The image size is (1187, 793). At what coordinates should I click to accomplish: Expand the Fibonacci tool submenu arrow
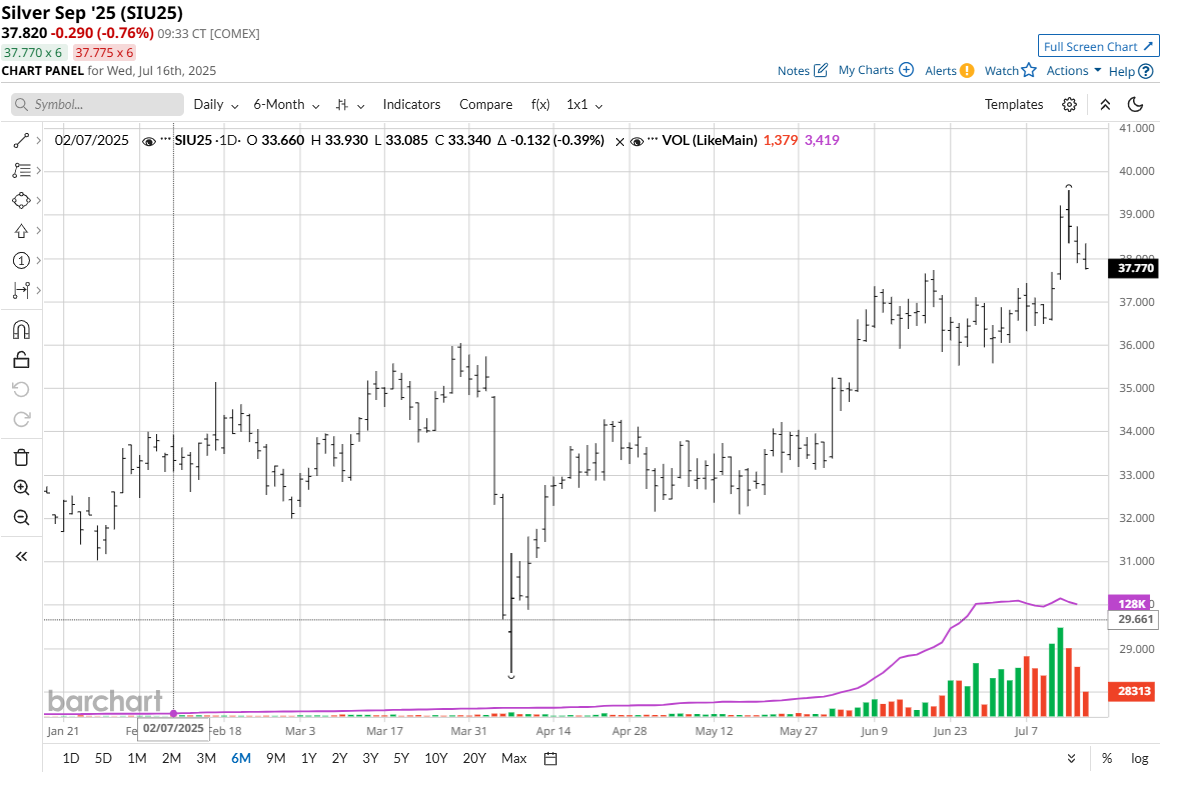click(x=39, y=170)
